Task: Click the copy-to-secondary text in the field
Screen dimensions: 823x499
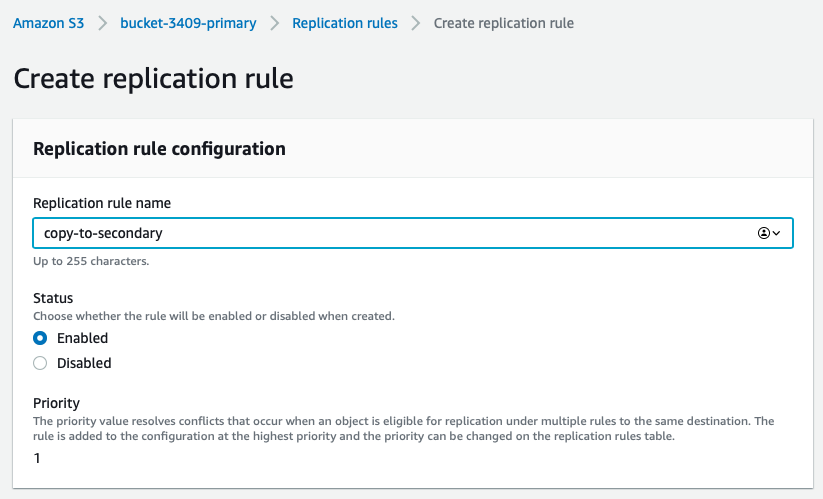Action: (x=103, y=233)
